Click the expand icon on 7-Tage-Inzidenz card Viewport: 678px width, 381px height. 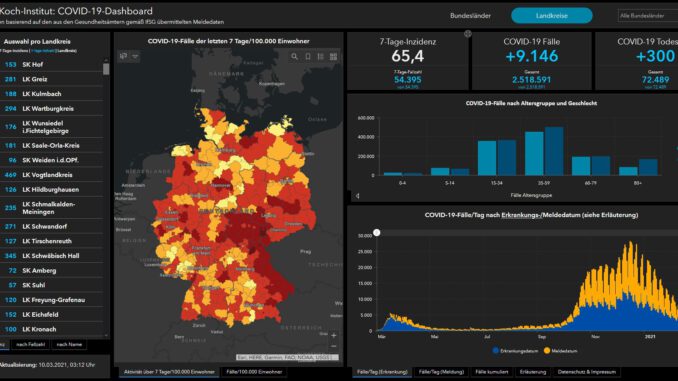tap(467, 34)
